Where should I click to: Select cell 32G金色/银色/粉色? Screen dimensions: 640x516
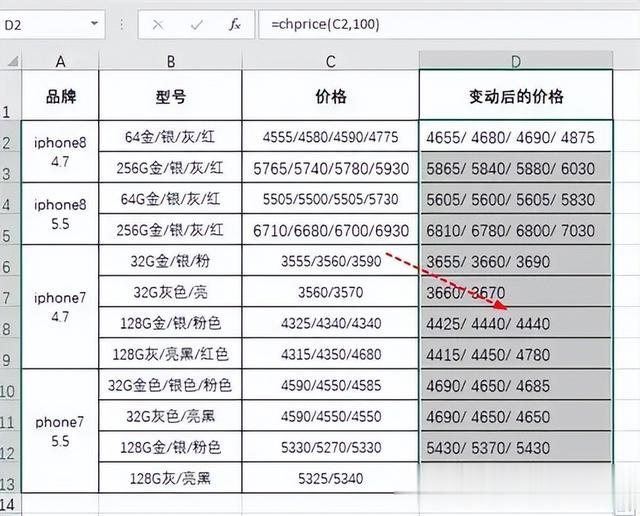pyautogui.click(x=171, y=385)
